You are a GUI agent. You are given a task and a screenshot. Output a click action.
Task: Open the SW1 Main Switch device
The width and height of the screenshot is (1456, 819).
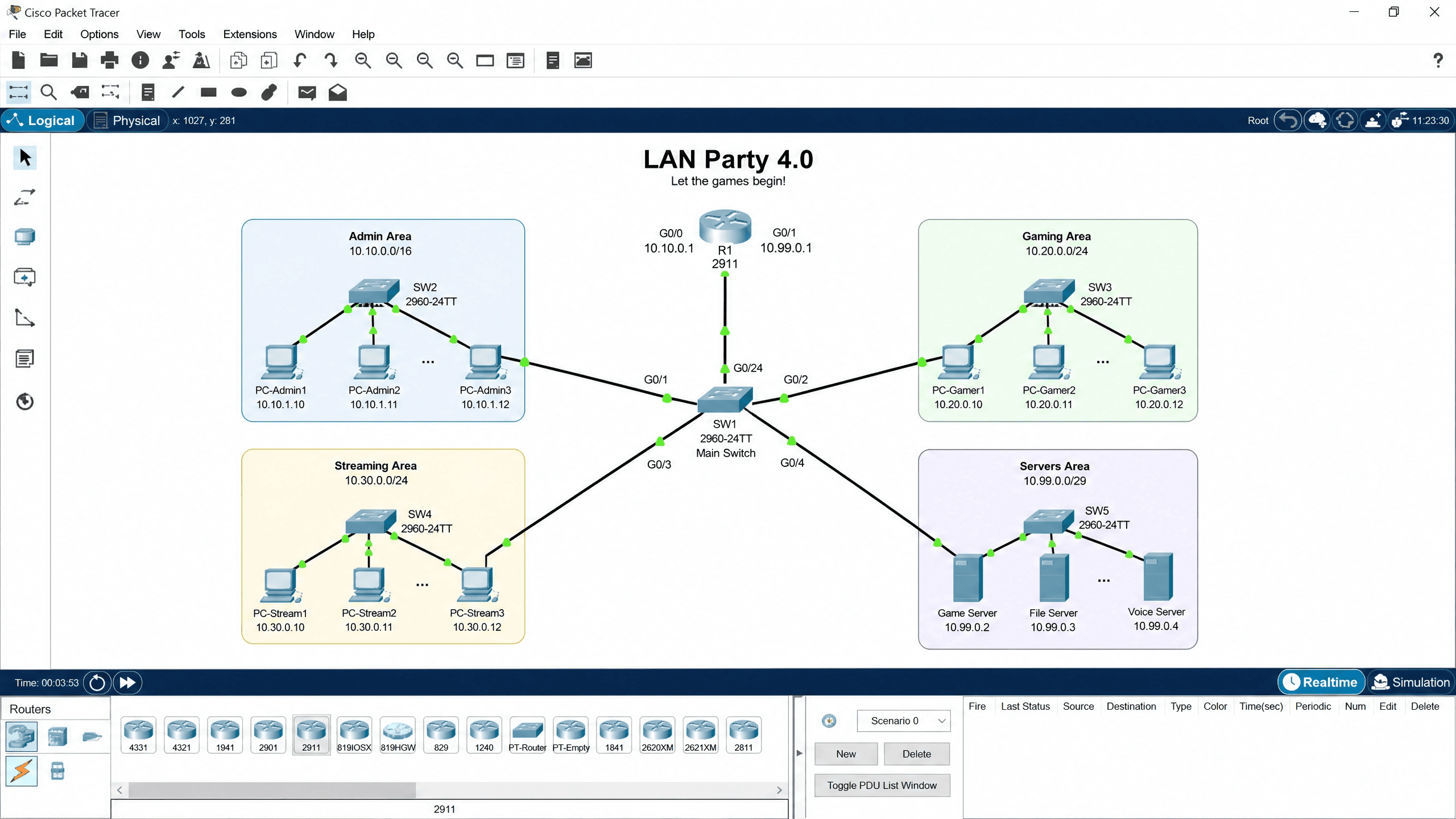[725, 399]
